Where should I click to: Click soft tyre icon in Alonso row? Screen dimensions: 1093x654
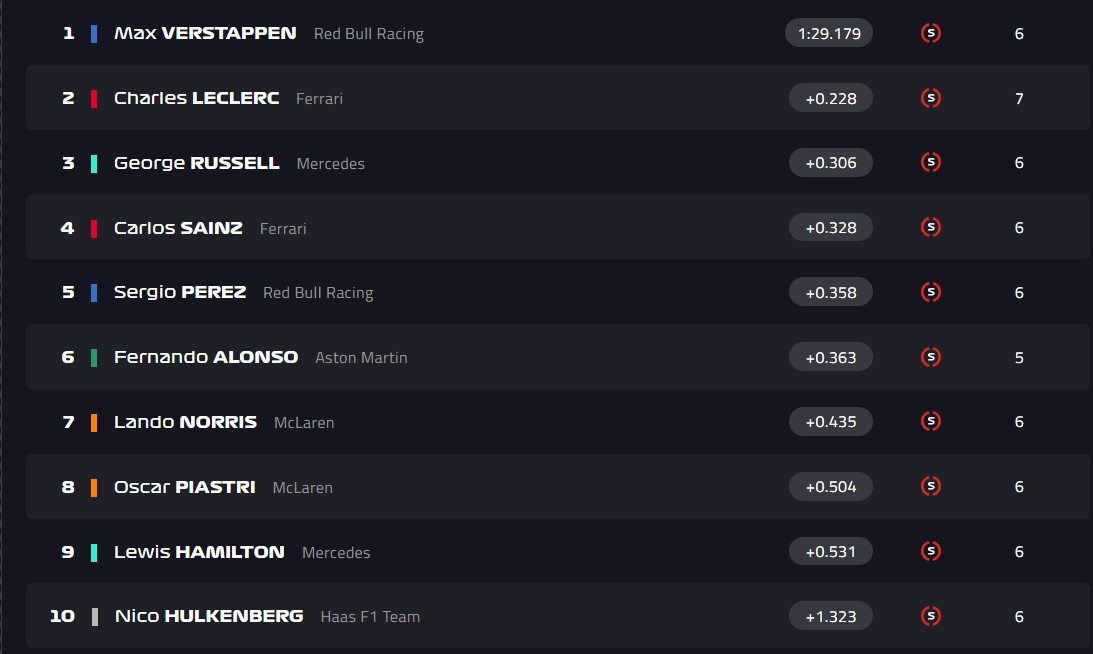(931, 357)
